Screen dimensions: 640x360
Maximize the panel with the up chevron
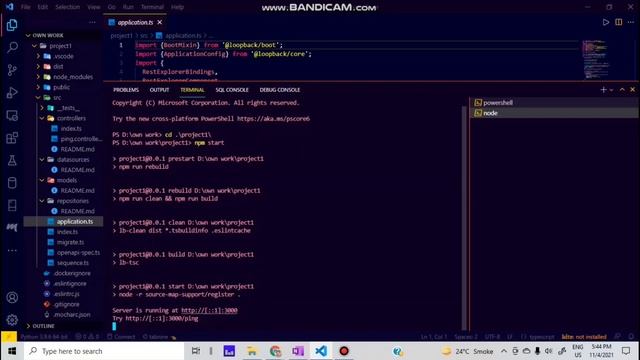pyautogui.click(x=622, y=90)
